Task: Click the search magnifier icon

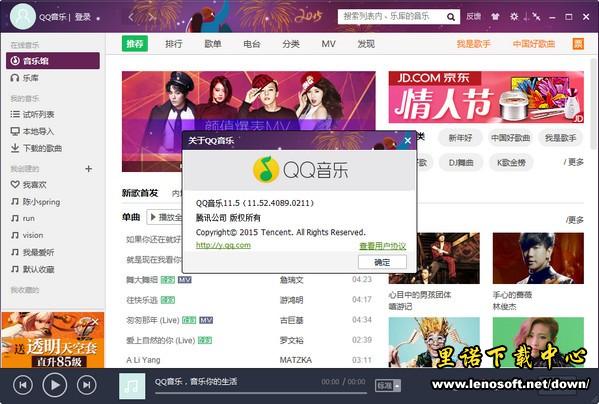Action: pyautogui.click(x=451, y=17)
